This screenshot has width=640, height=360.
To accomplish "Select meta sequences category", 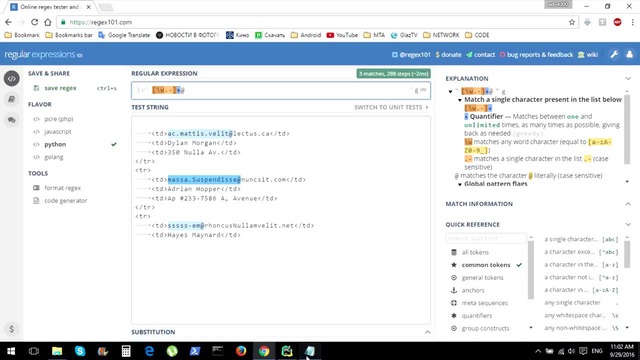I will [484, 303].
